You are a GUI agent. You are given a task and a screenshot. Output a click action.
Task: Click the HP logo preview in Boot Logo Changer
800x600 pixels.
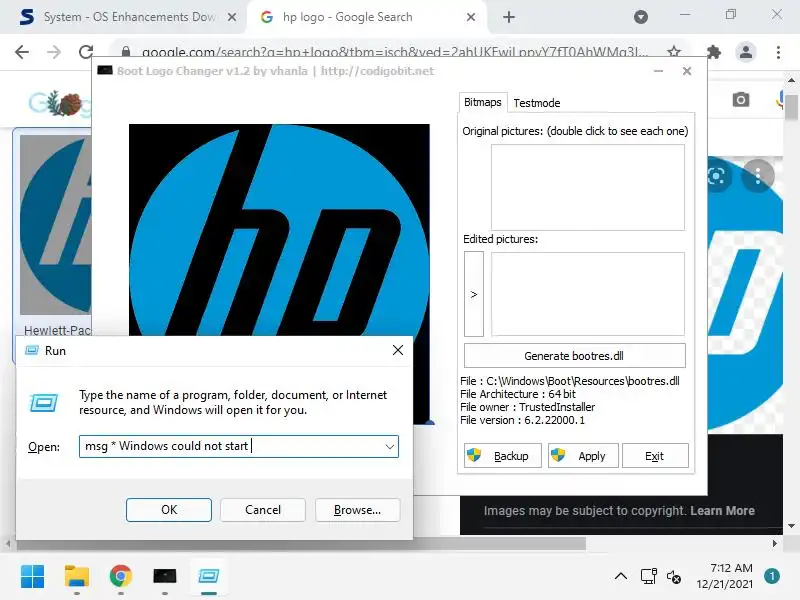pyautogui.click(x=279, y=230)
